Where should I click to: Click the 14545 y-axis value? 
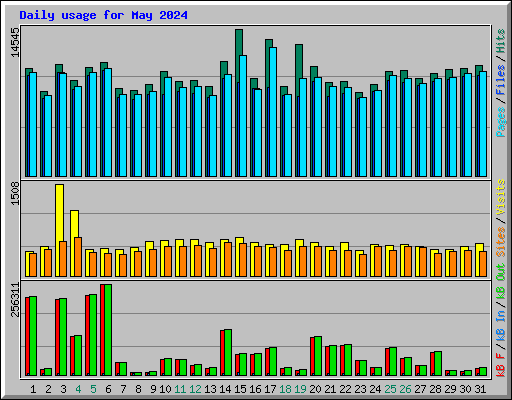(x=15, y=42)
